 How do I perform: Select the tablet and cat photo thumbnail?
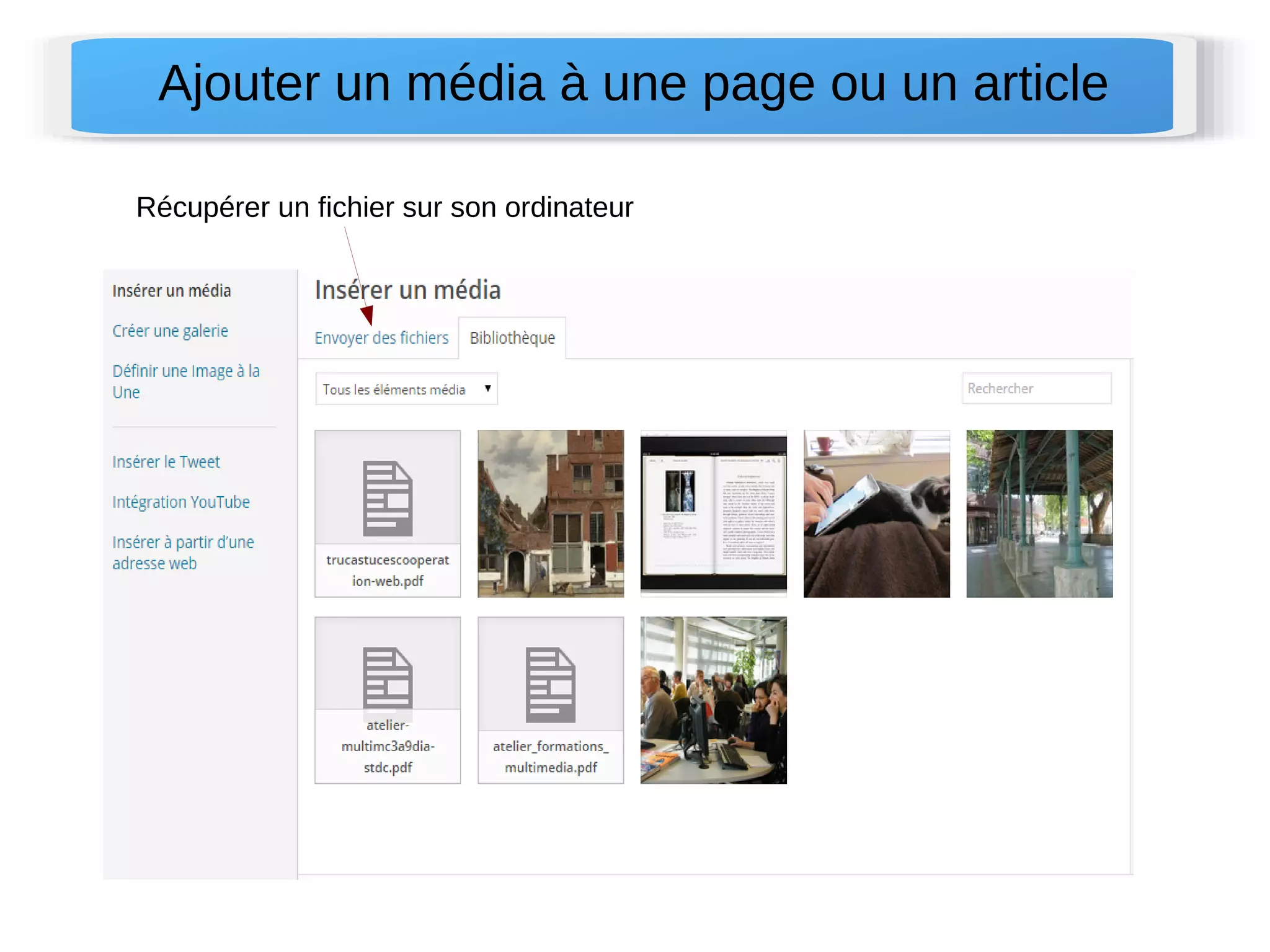[877, 514]
